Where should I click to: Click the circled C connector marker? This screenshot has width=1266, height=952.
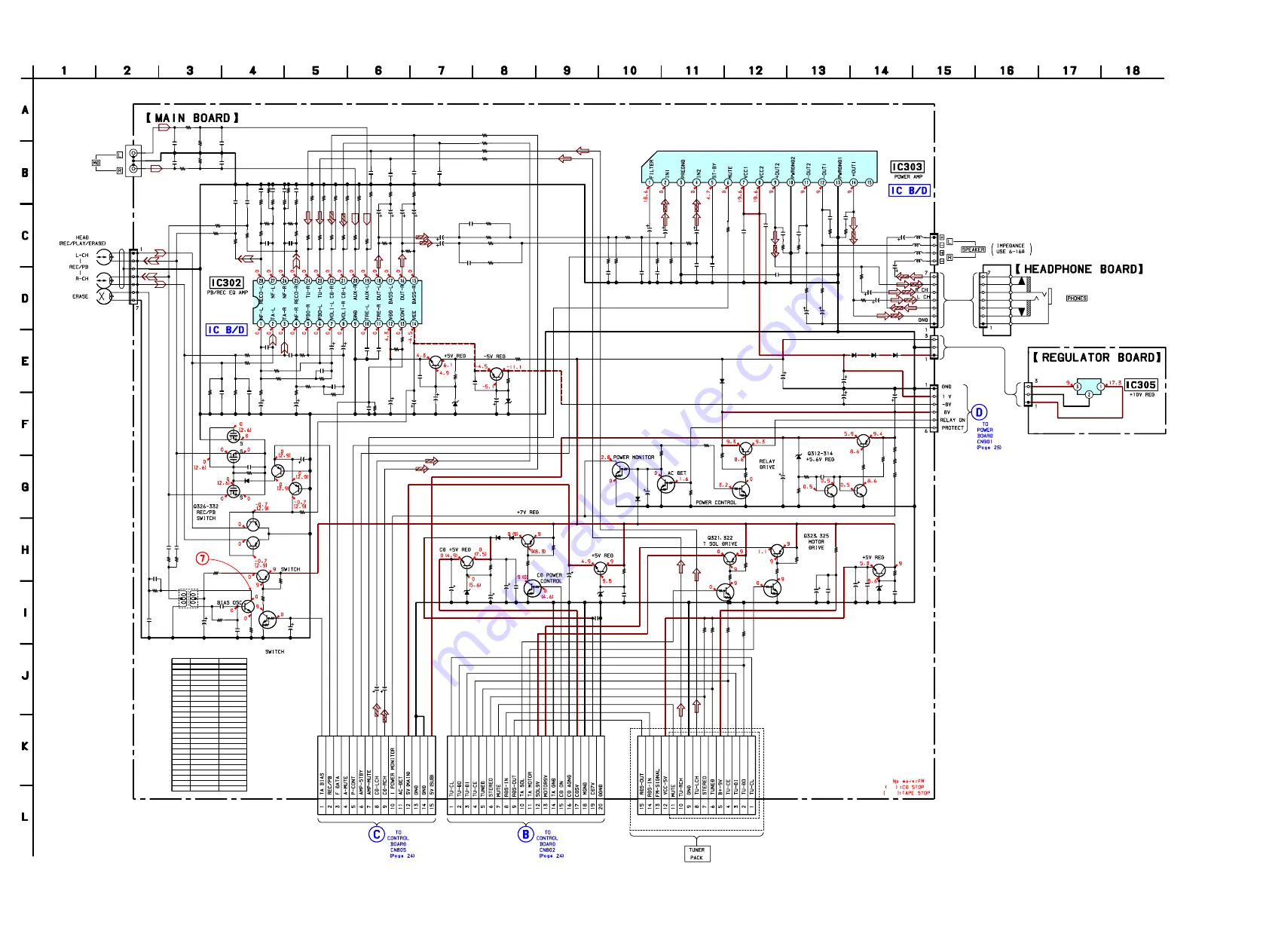(x=377, y=834)
